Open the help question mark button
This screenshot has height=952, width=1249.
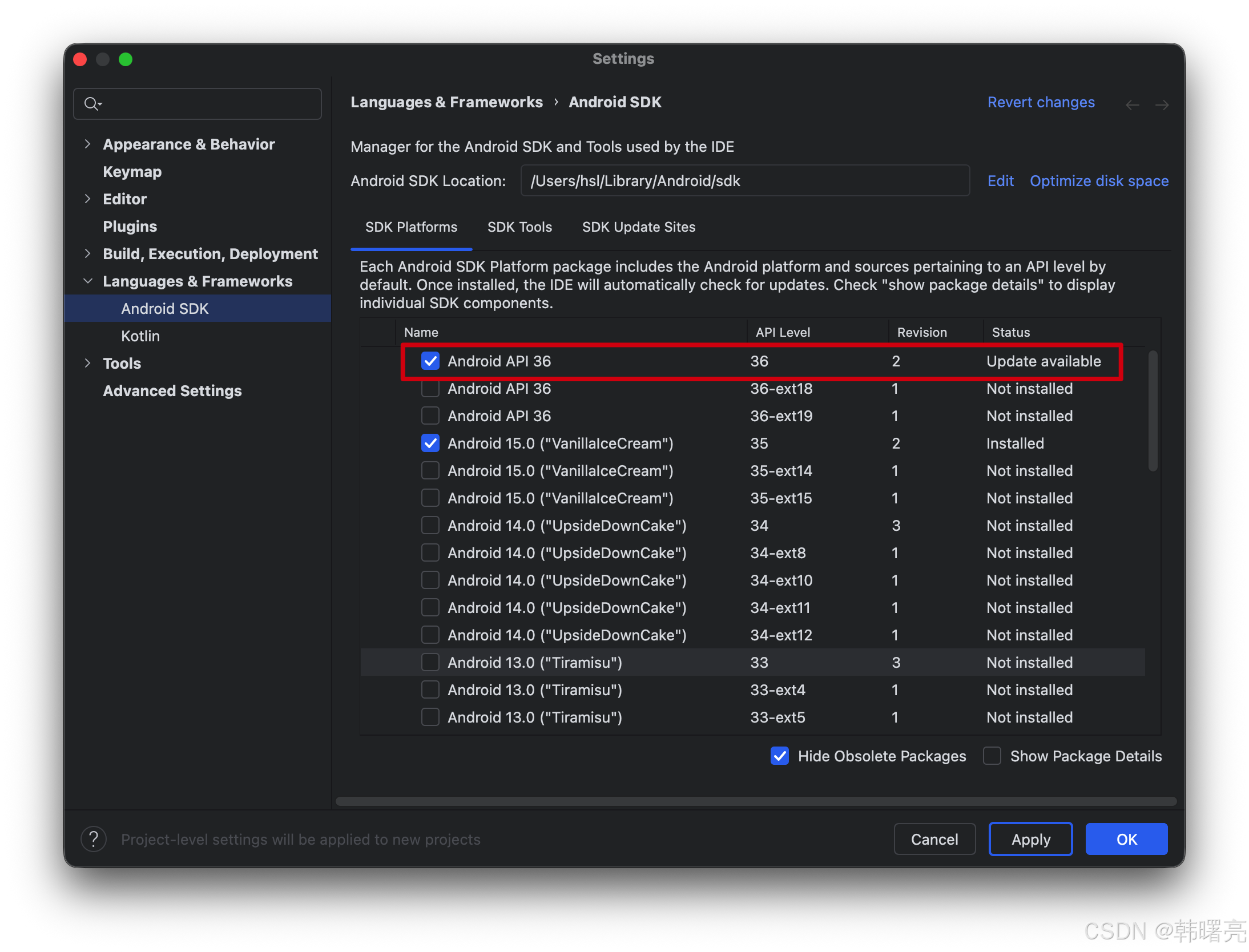point(94,839)
